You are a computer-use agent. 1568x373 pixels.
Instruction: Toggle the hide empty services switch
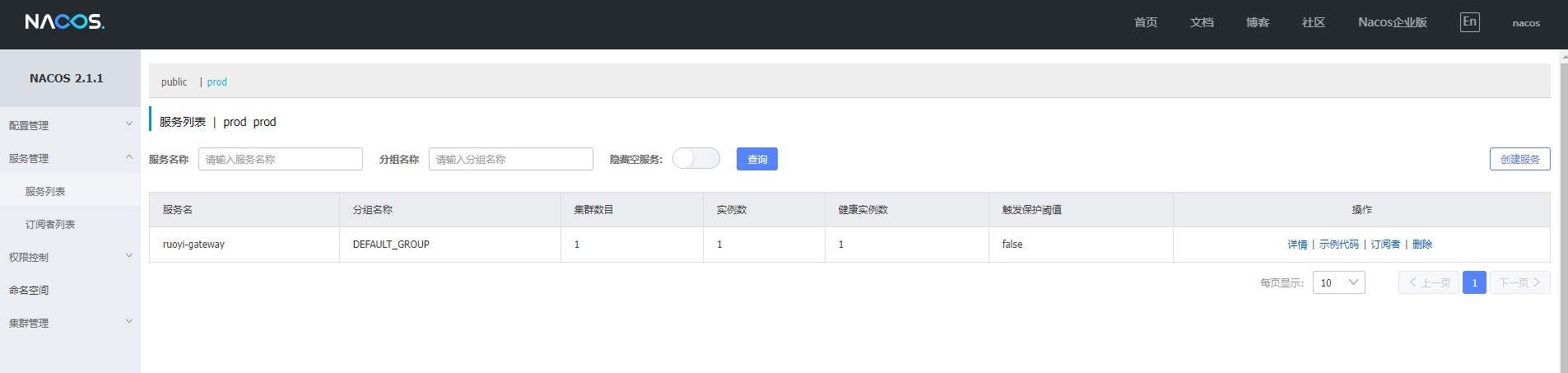pos(696,158)
